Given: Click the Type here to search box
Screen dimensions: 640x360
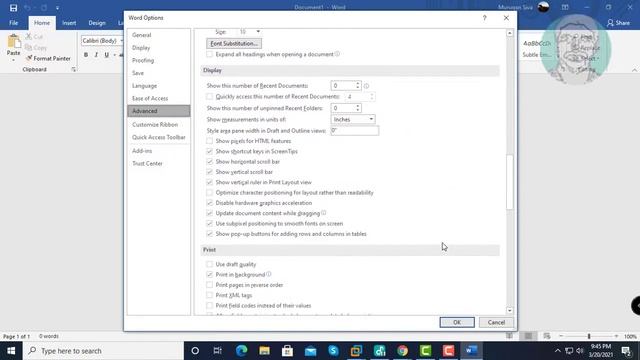Looking at the screenshot, I should click(x=103, y=351).
